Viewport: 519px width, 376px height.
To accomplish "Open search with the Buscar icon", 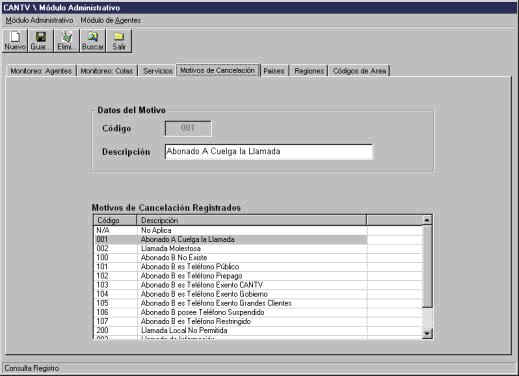I will pos(93,41).
